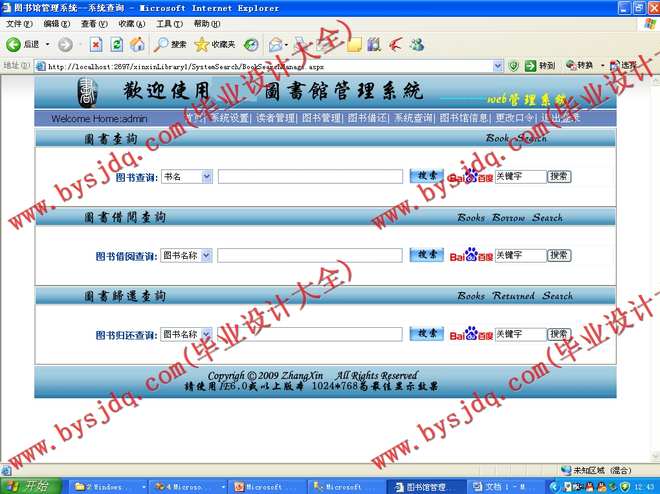The width and height of the screenshot is (660, 494).
Task: Refresh the page using toolbar icon
Action: [117, 44]
